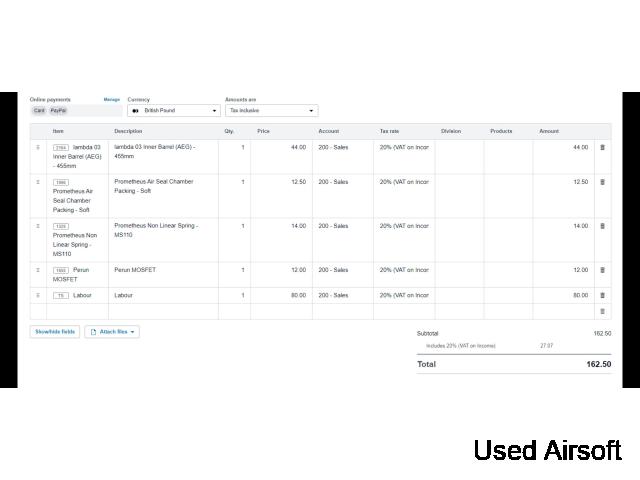This screenshot has width=640, height=480.
Task: Remove the Labour line item
Action: pyautogui.click(x=602, y=295)
